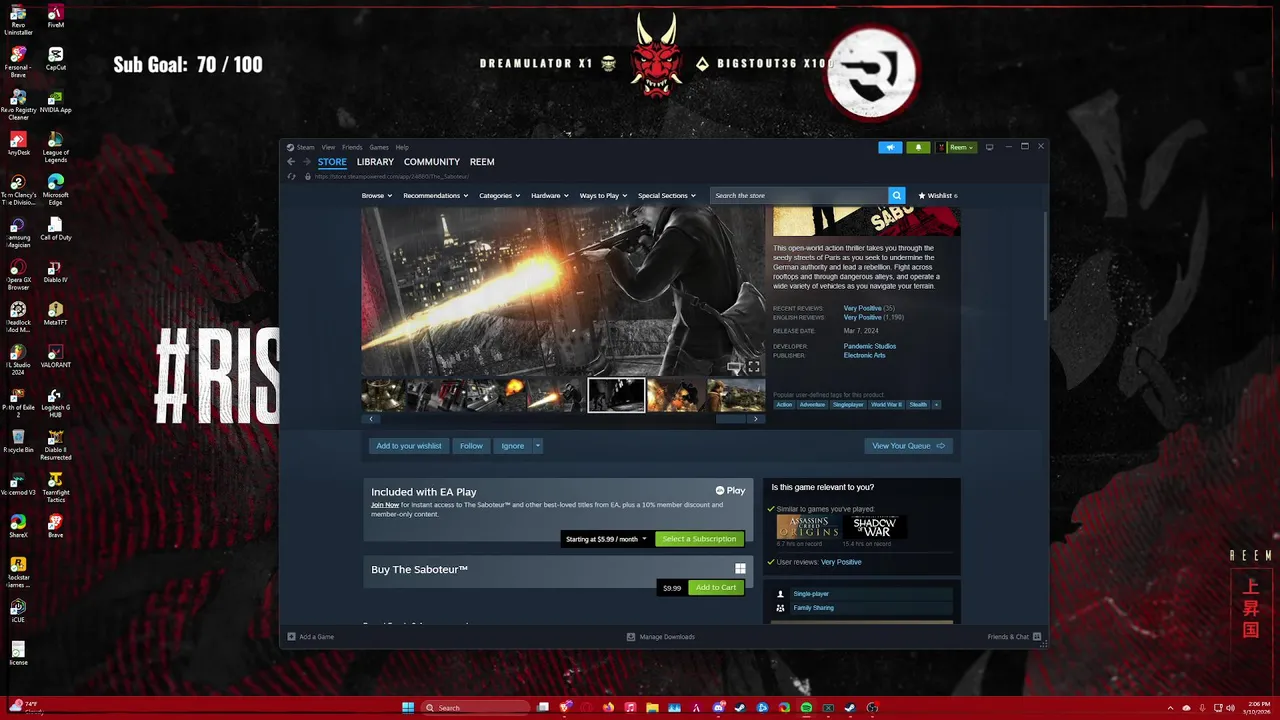
Task: Expand the Browse store dropdown
Action: pos(377,196)
